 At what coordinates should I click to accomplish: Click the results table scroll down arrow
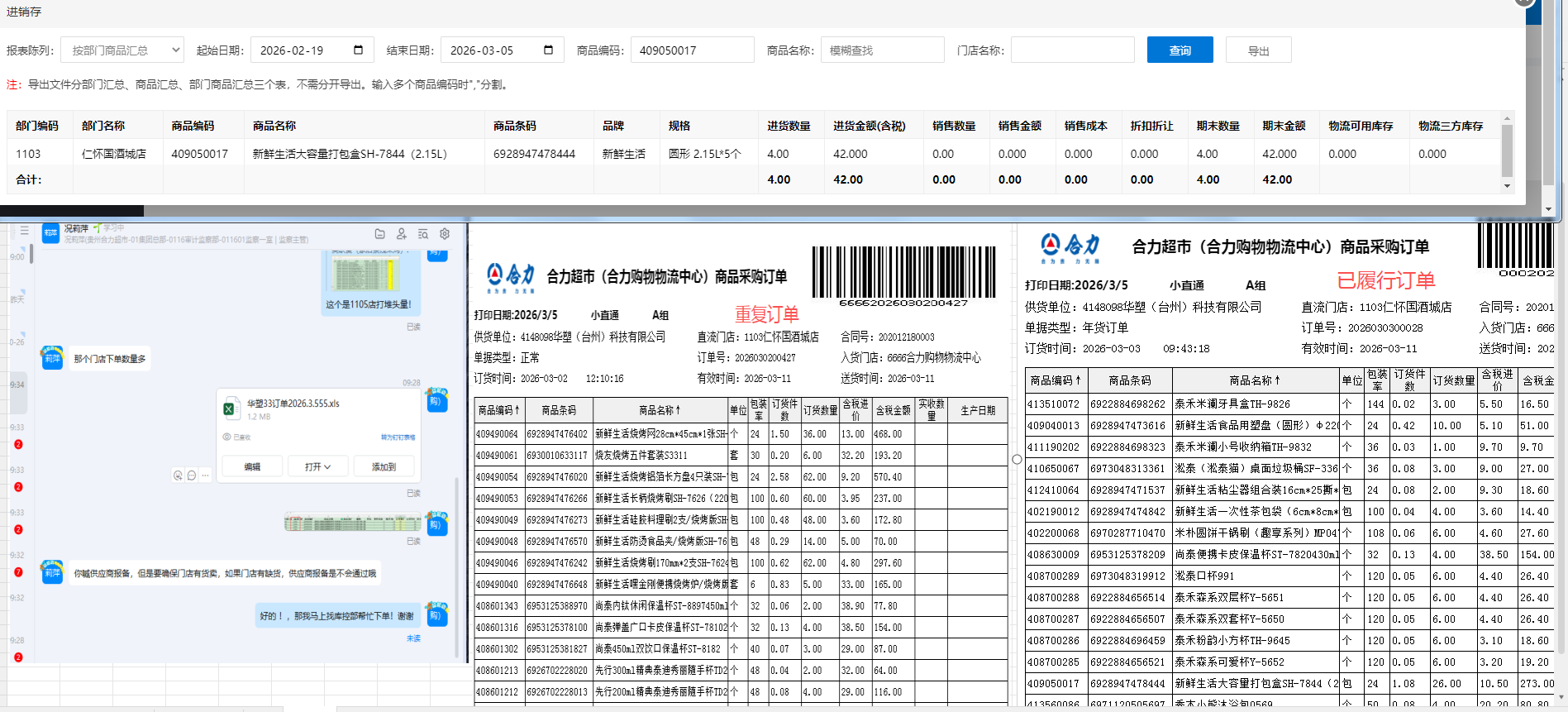pyautogui.click(x=1507, y=186)
